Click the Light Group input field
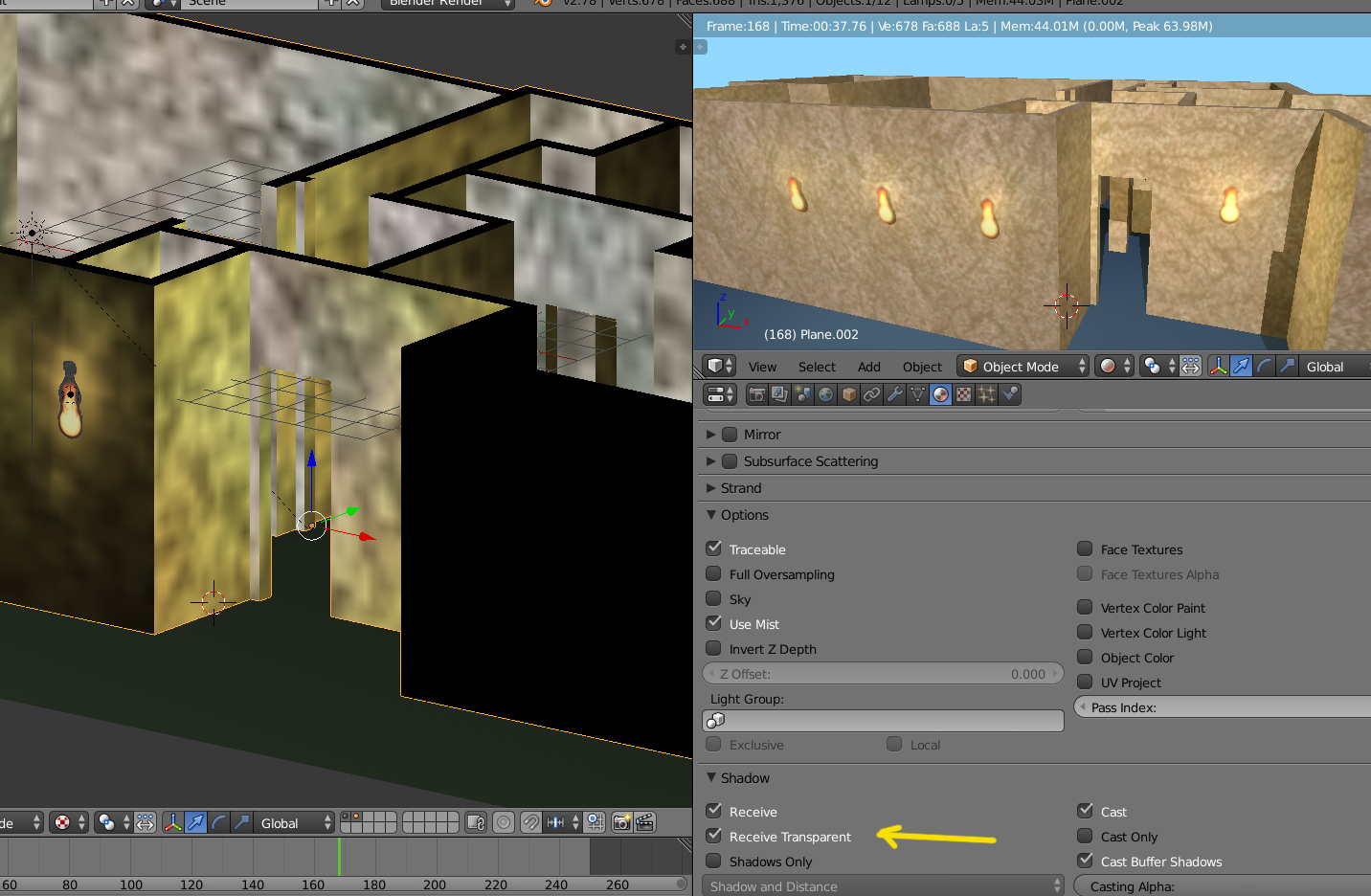The image size is (1371, 896). (882, 720)
